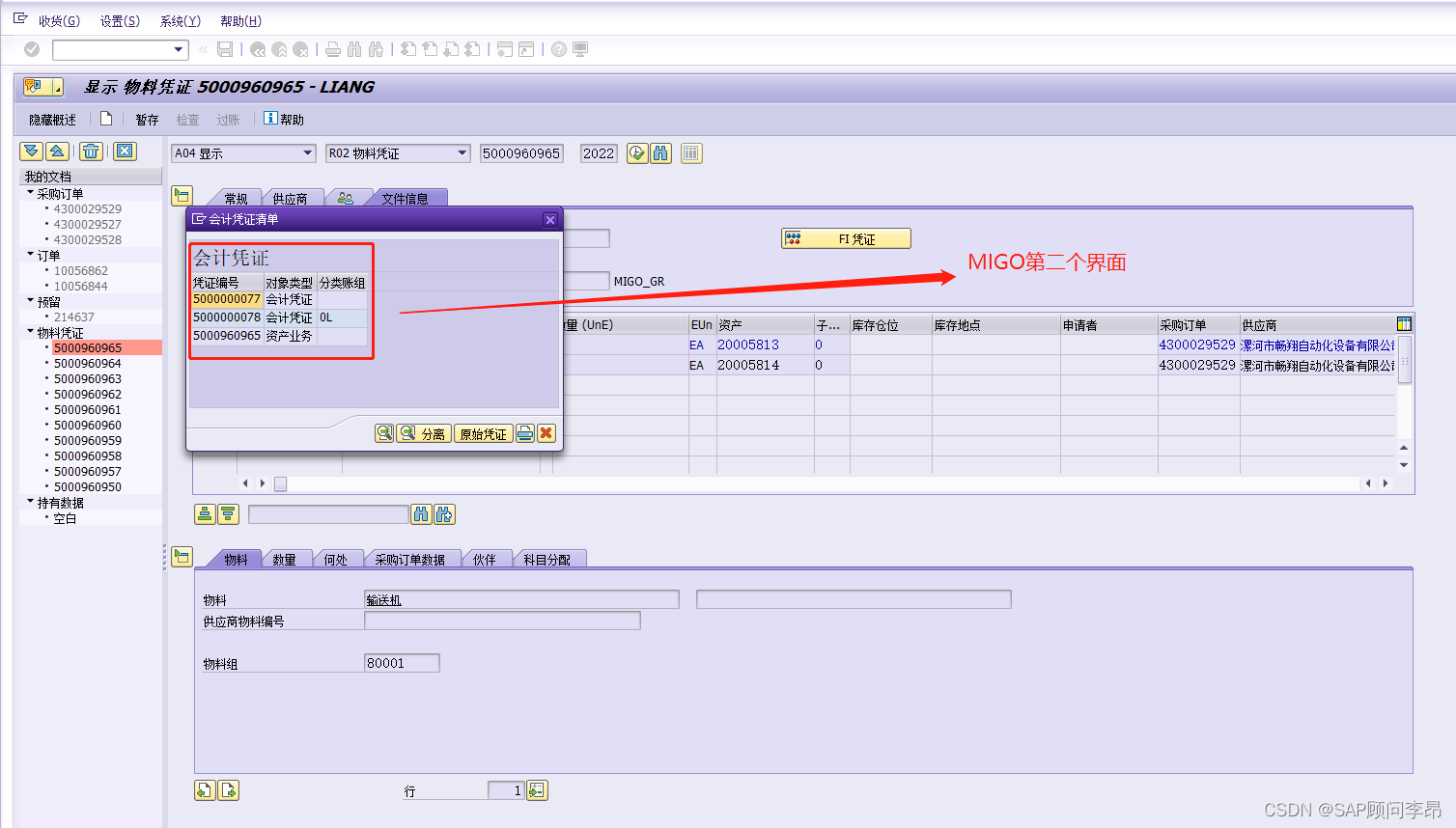
Task: Click the next item page icon at bottom
Action: [x=228, y=790]
